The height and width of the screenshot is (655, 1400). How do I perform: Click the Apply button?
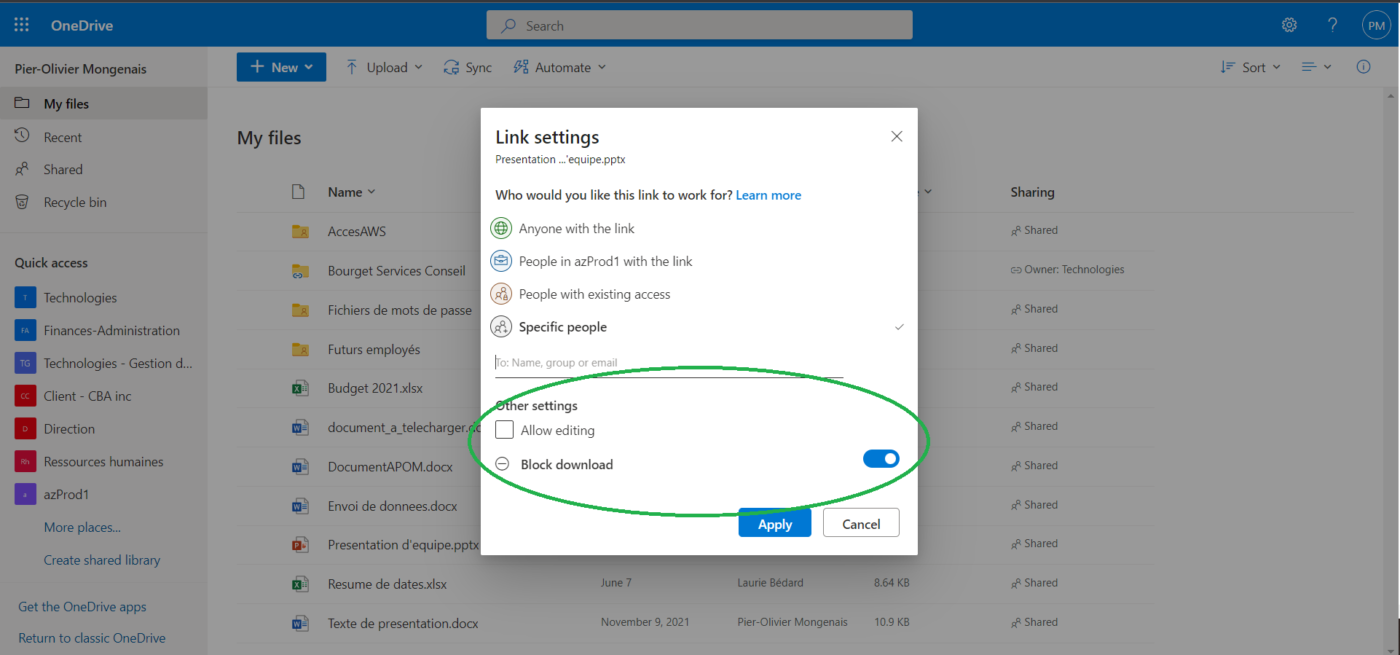(775, 523)
